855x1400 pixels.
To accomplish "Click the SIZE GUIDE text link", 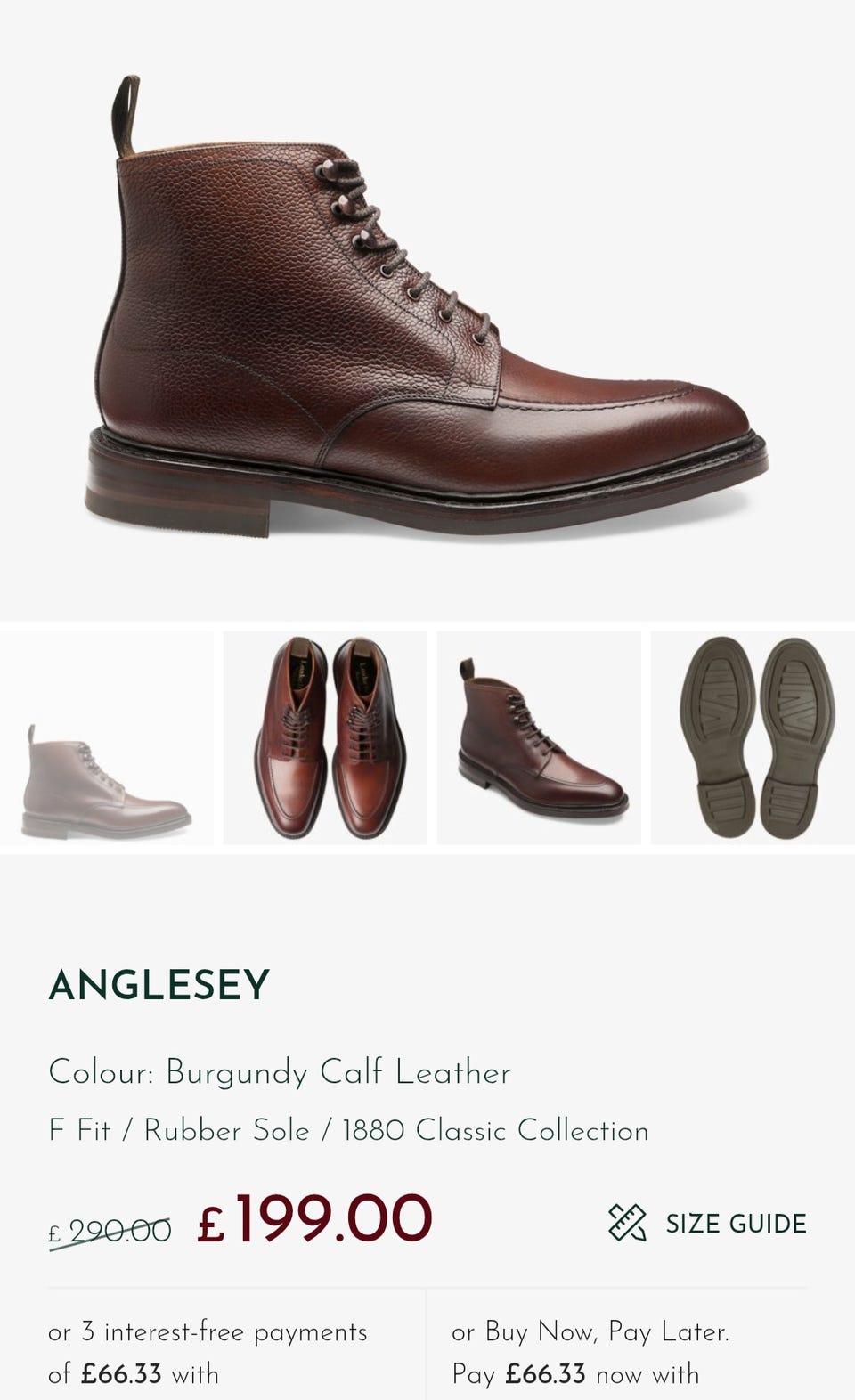I will pyautogui.click(x=736, y=1224).
